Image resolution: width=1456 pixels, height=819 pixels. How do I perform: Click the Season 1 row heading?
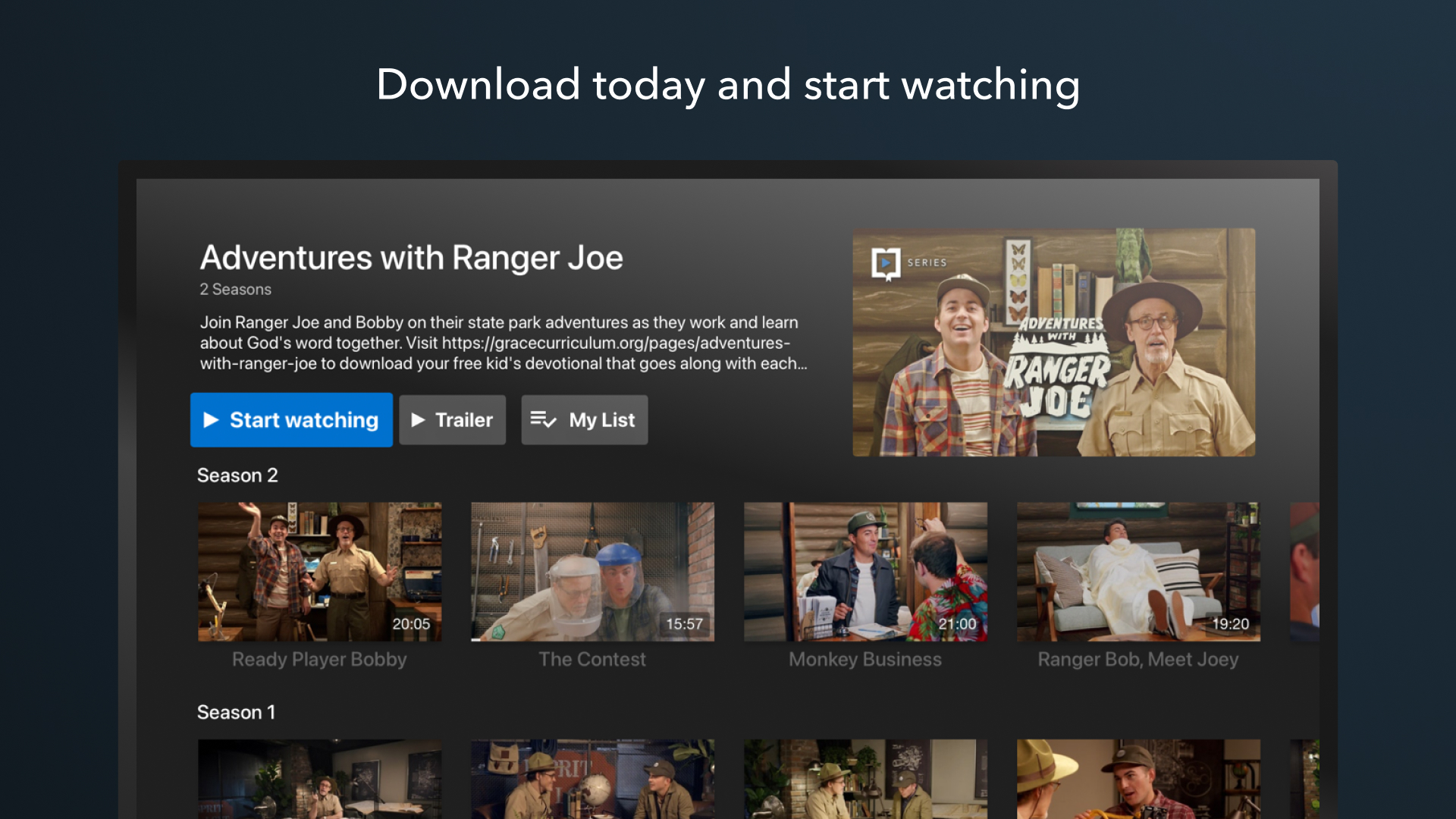(236, 712)
